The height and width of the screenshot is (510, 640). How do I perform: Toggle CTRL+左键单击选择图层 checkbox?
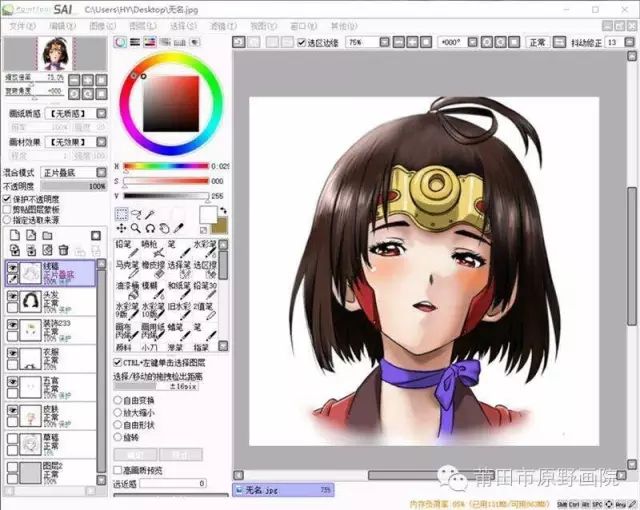(x=117, y=362)
